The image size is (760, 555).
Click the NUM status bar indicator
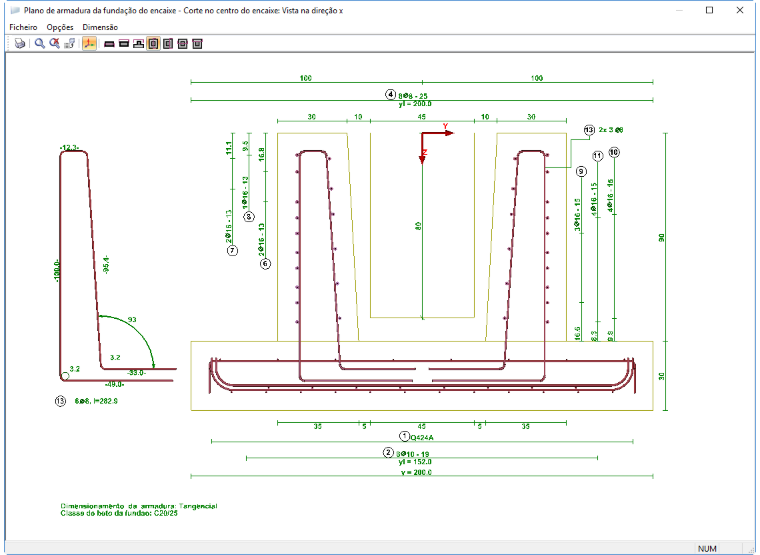tap(707, 549)
